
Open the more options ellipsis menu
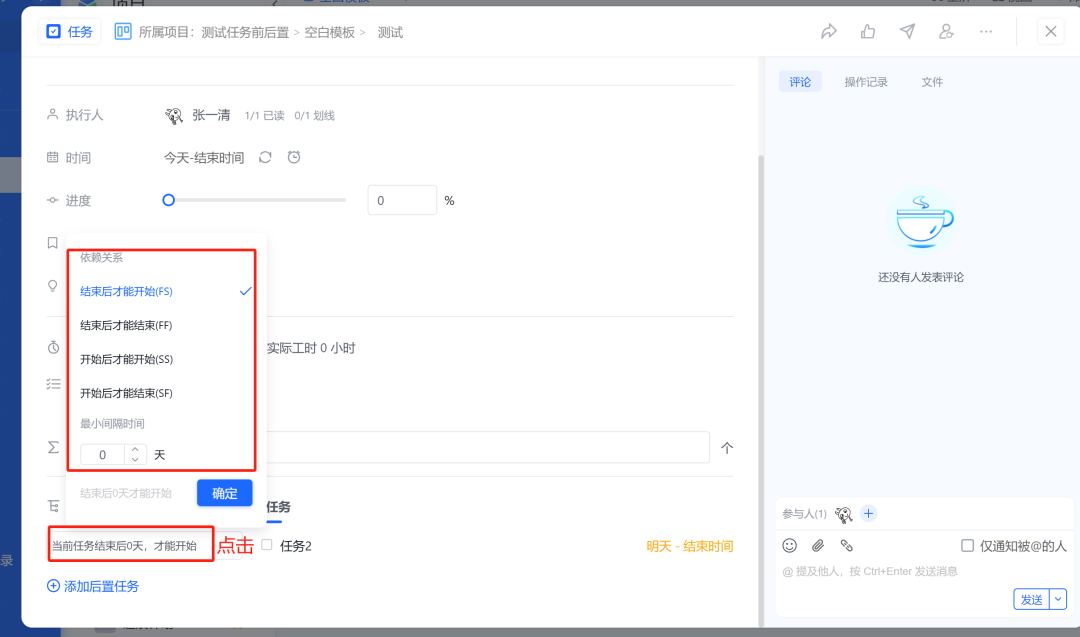click(x=986, y=32)
